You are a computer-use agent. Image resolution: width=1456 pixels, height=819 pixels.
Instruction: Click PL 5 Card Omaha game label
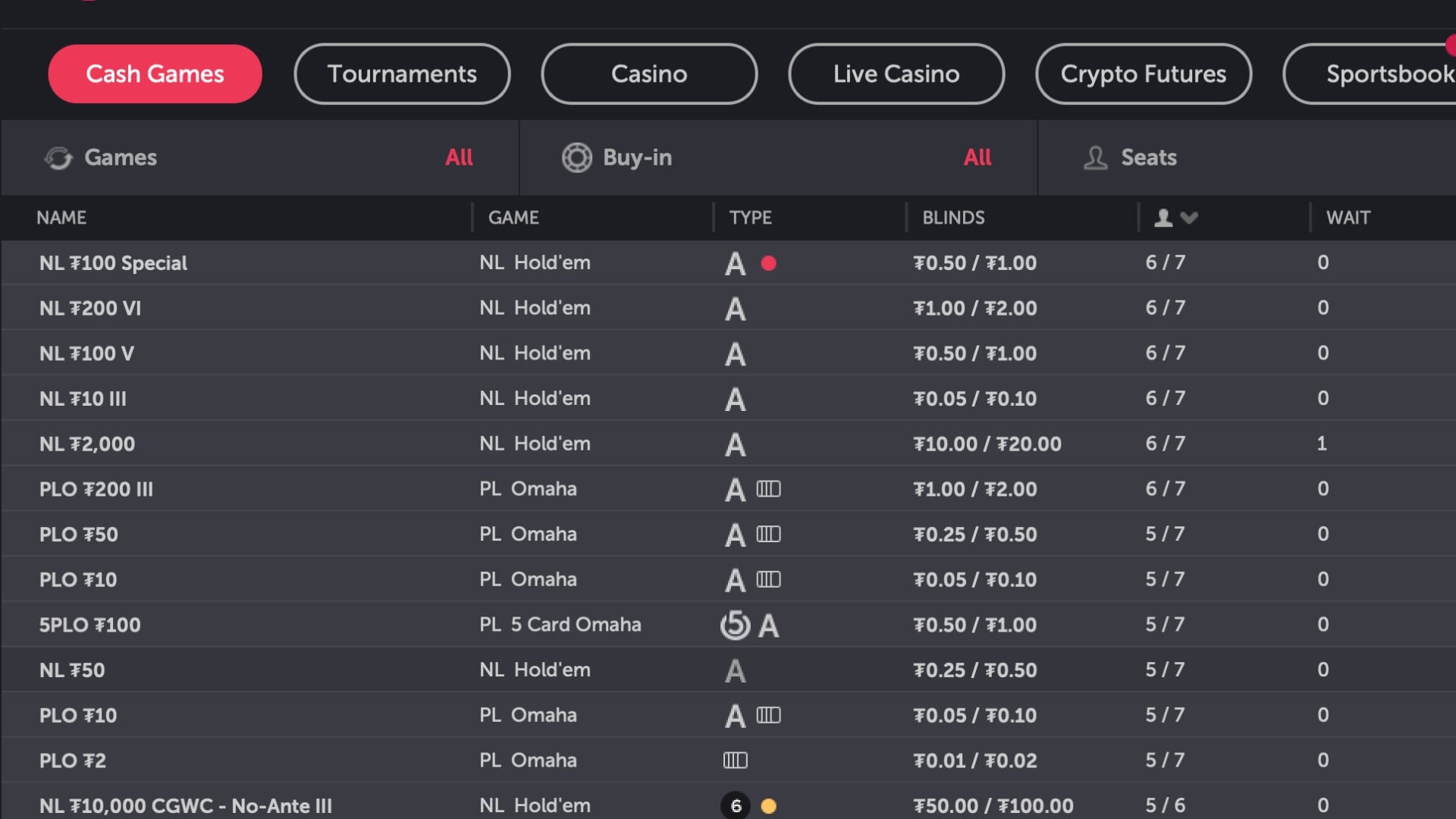pyautogui.click(x=560, y=625)
